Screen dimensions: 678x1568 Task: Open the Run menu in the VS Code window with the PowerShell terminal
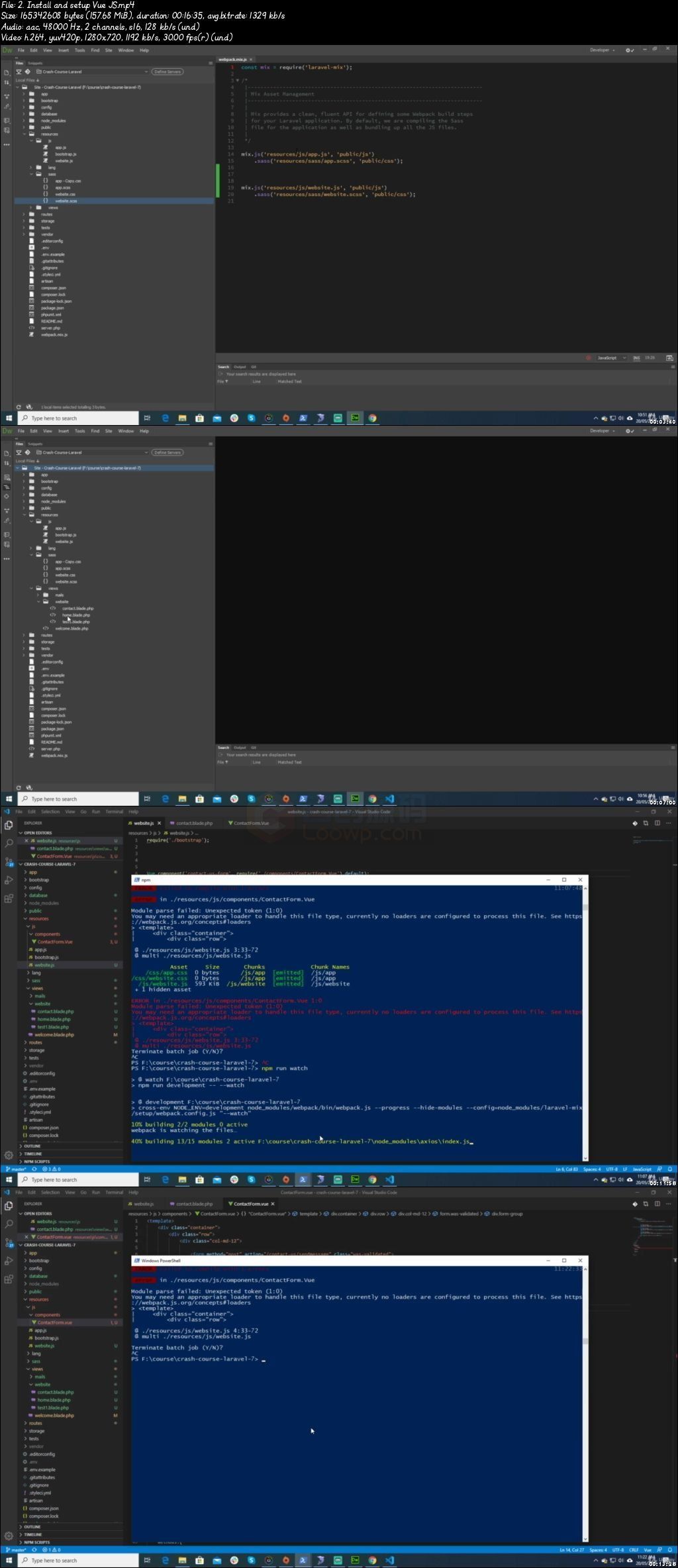click(x=96, y=1192)
